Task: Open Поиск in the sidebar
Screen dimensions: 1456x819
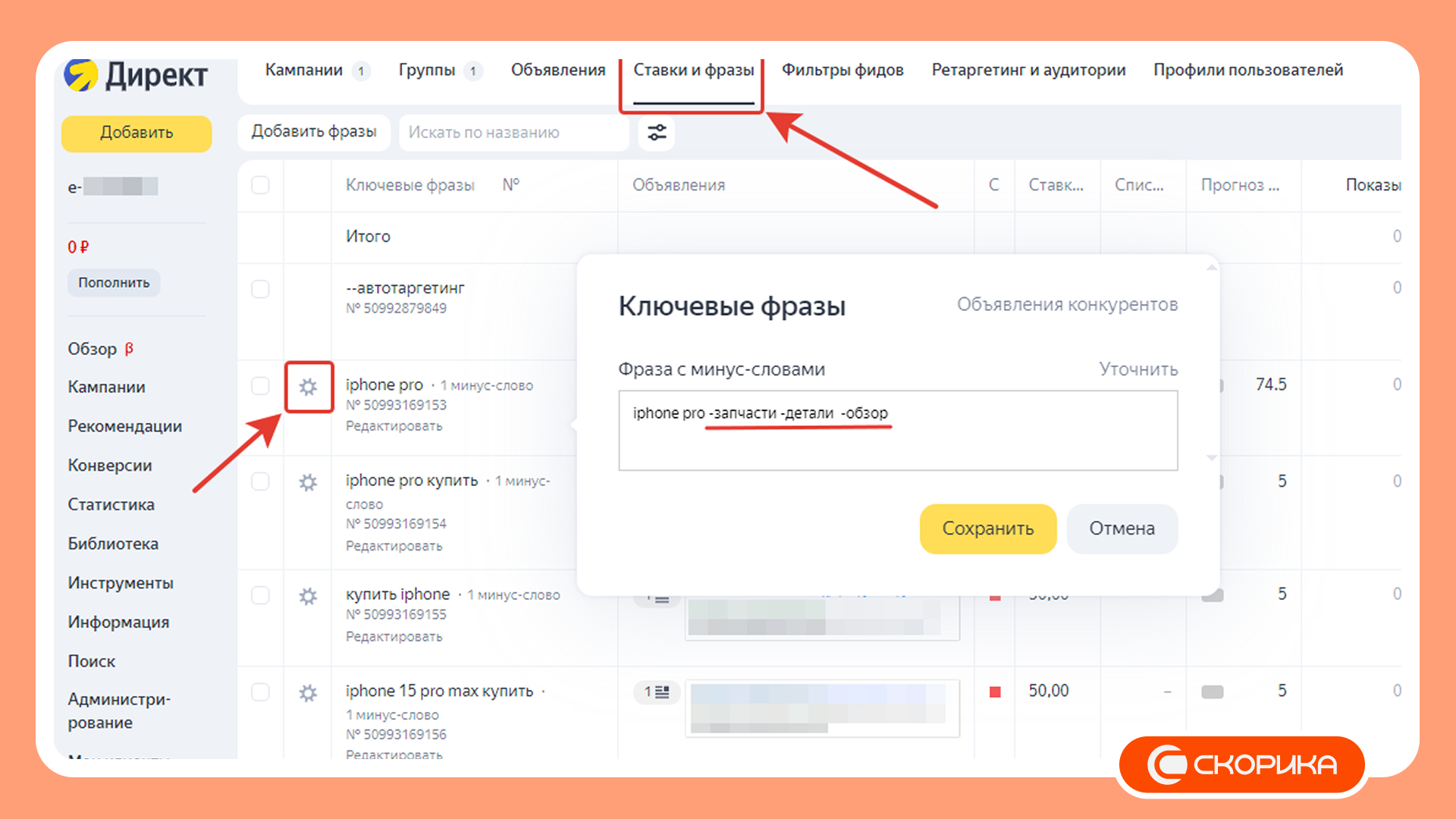Action: click(91, 661)
